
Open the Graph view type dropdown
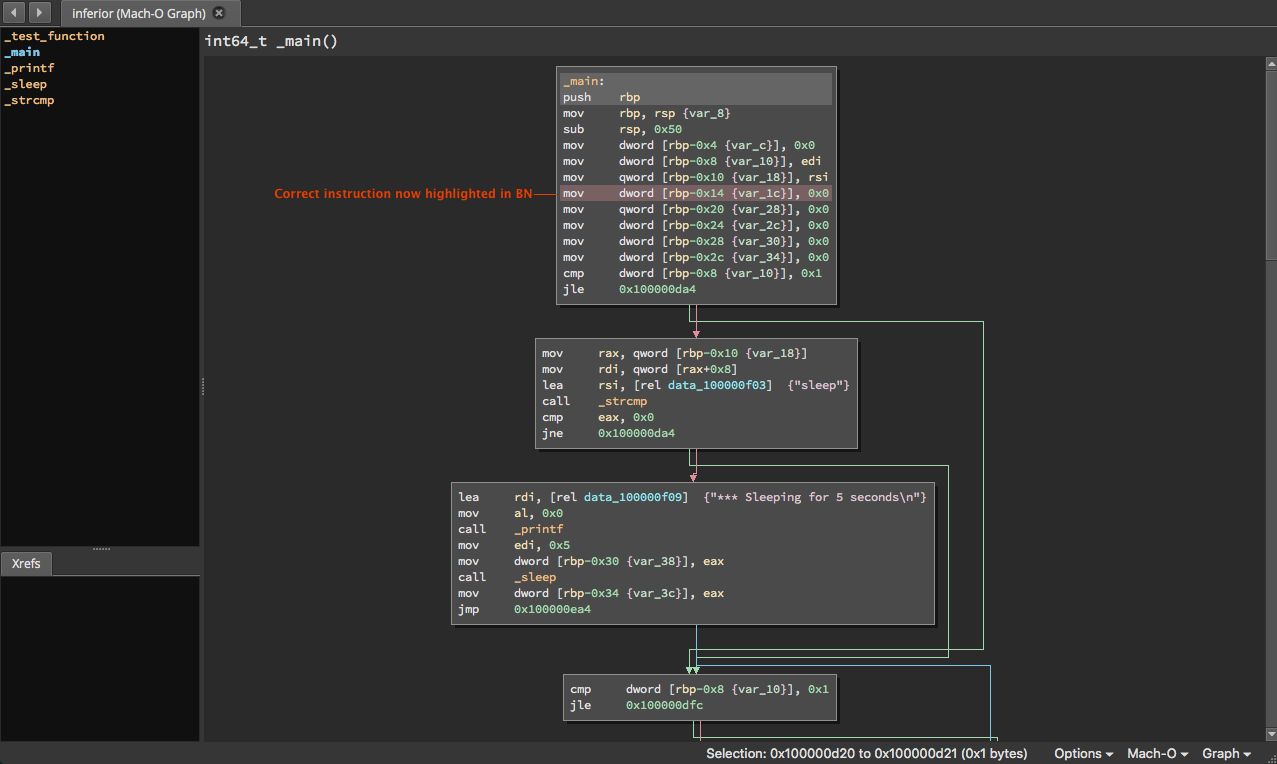coord(1226,753)
